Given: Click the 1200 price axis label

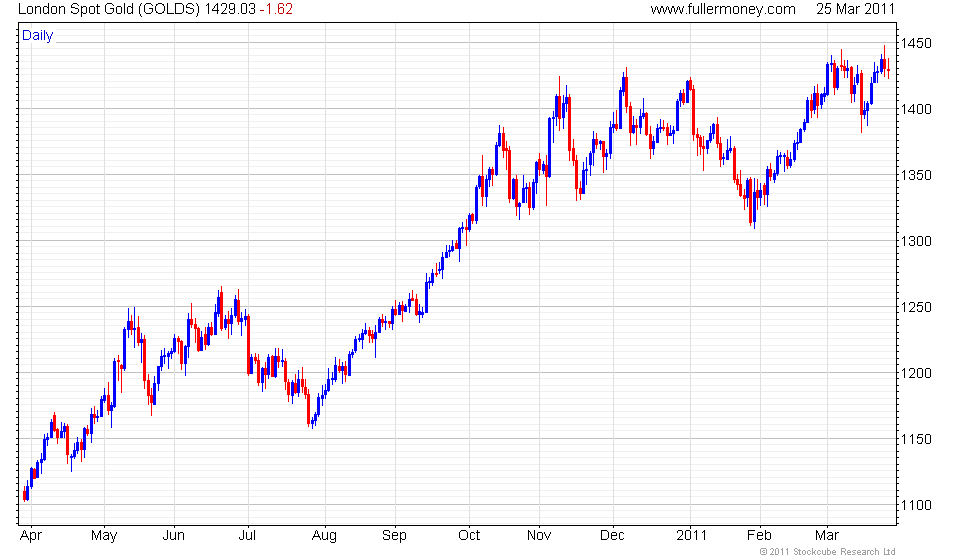Looking at the screenshot, I should [x=916, y=373].
